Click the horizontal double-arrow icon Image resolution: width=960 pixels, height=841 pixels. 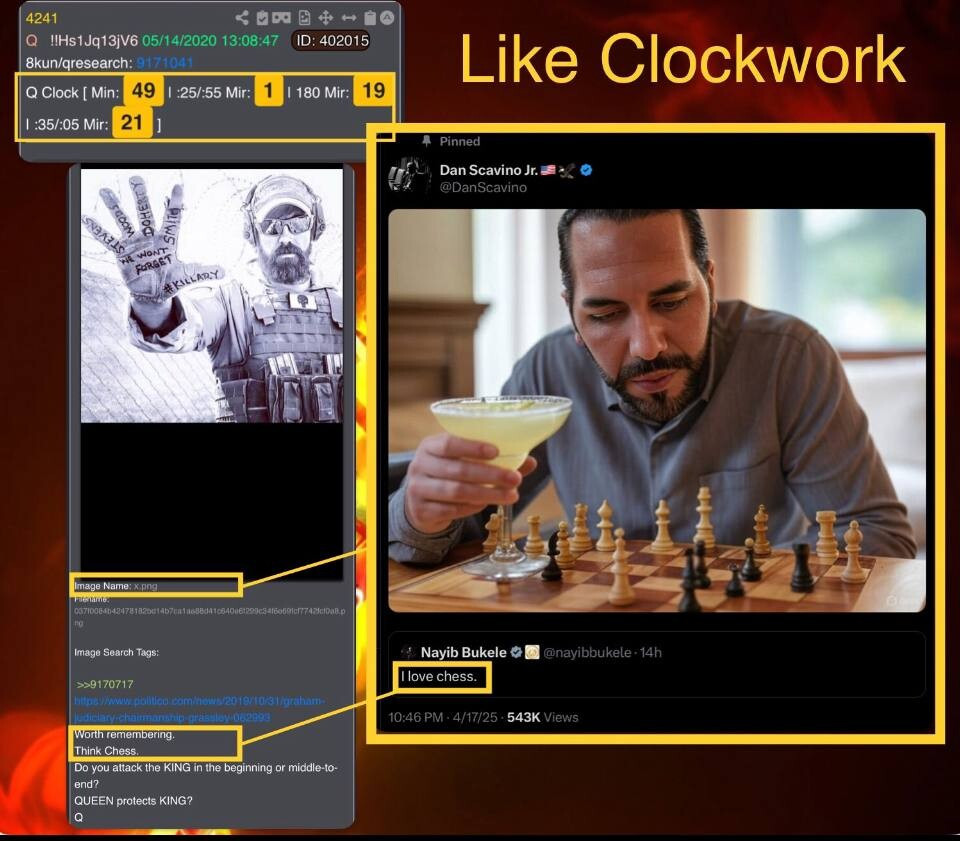348,18
